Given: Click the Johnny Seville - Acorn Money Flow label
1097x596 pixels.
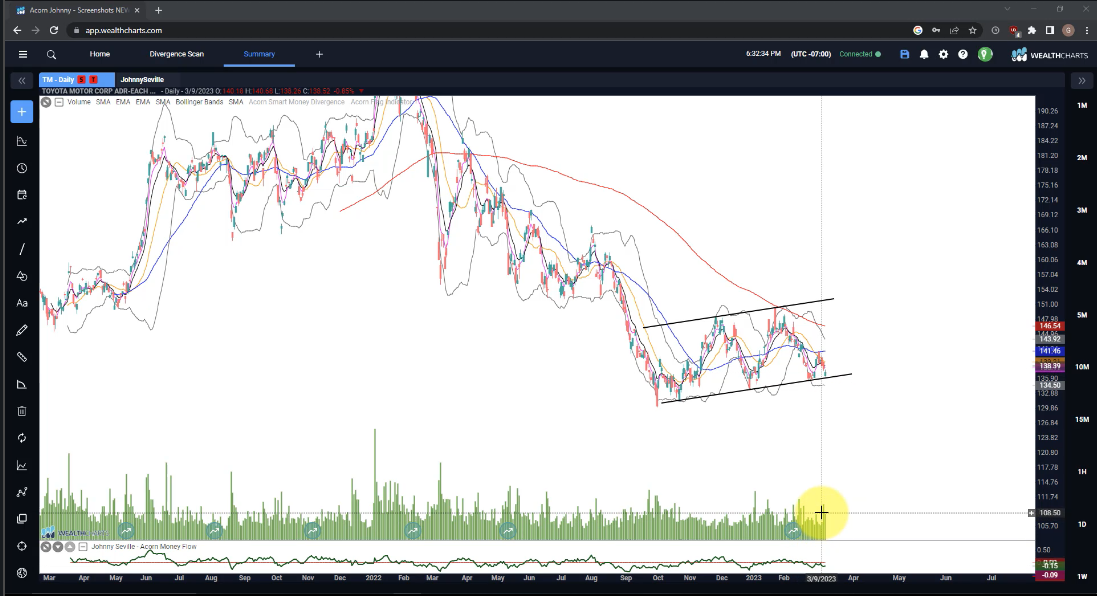Looking at the screenshot, I should [x=144, y=546].
